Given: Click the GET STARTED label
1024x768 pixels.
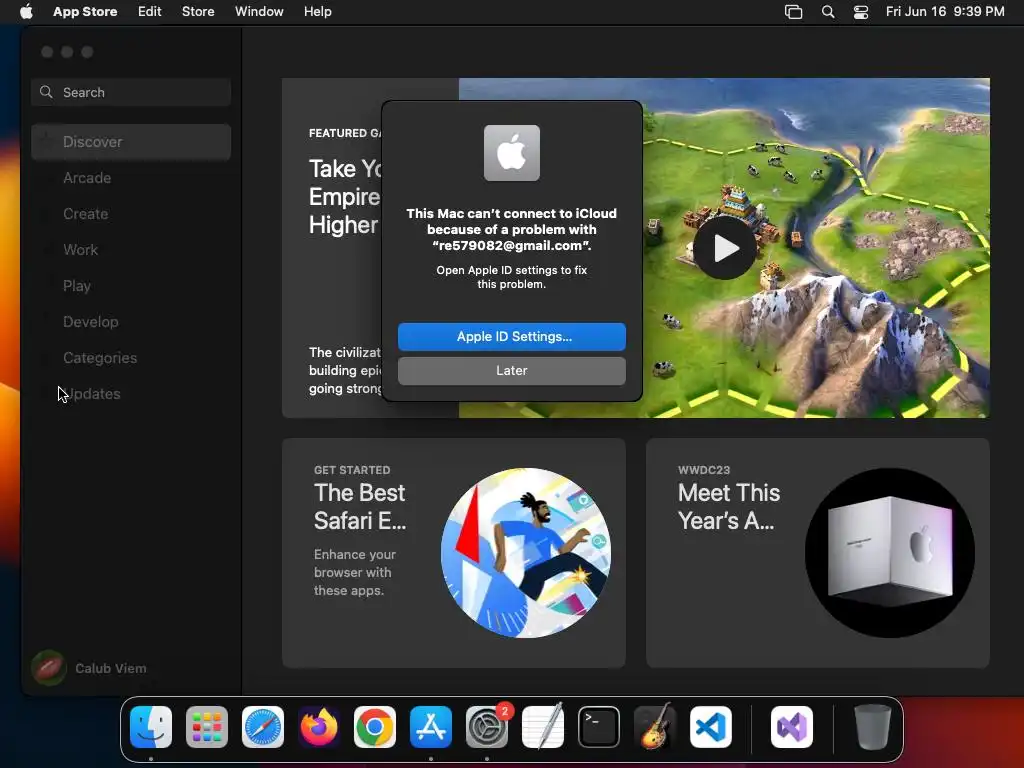Looking at the screenshot, I should 352,470.
